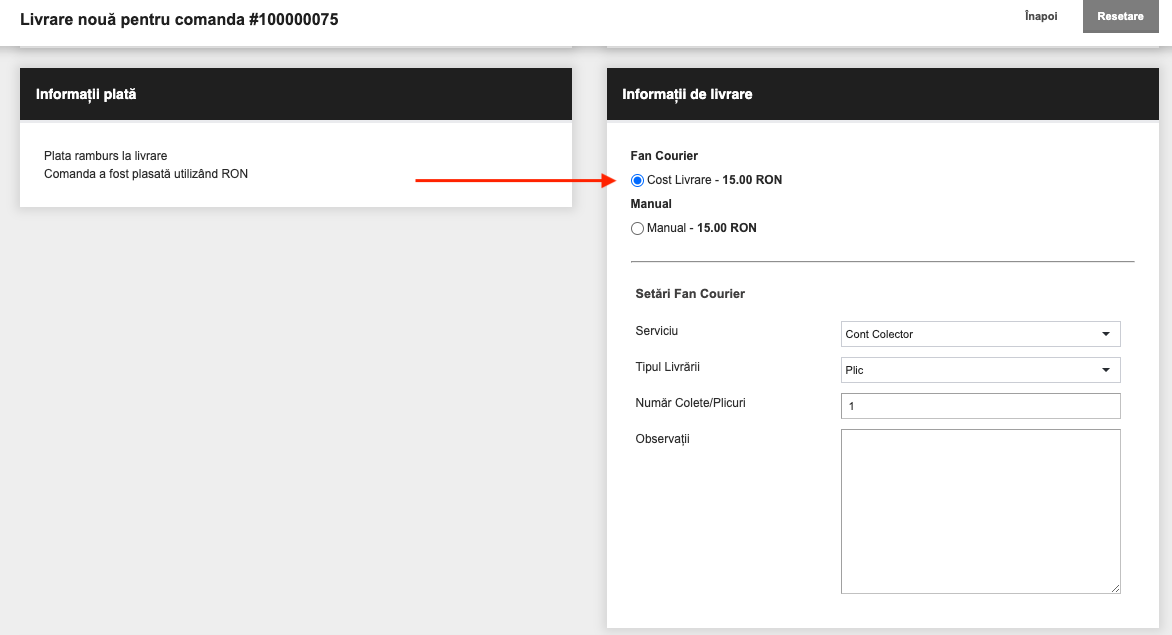The image size is (1172, 635).
Task: Click the Număr Colete/Plicuri field label
Action: click(x=691, y=403)
